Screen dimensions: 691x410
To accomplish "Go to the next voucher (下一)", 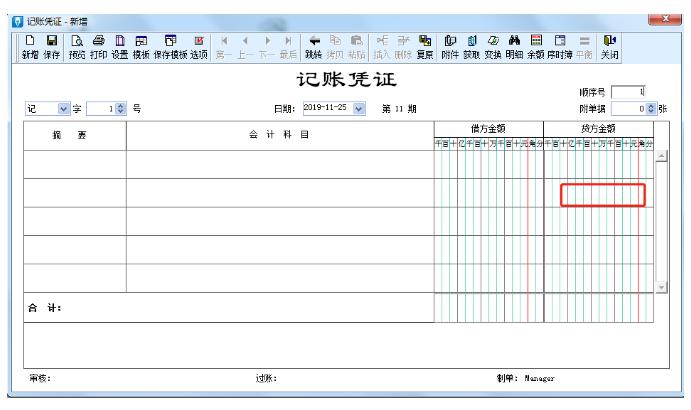I will (267, 47).
